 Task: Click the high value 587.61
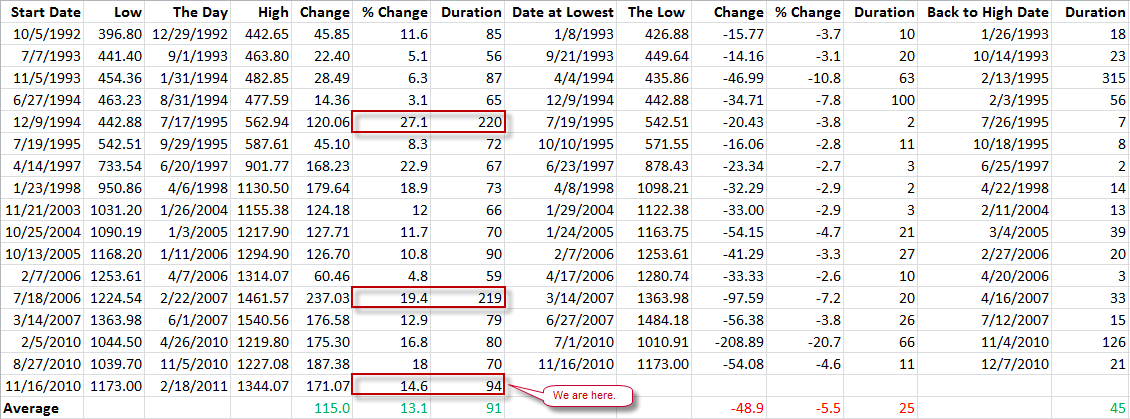click(x=266, y=142)
